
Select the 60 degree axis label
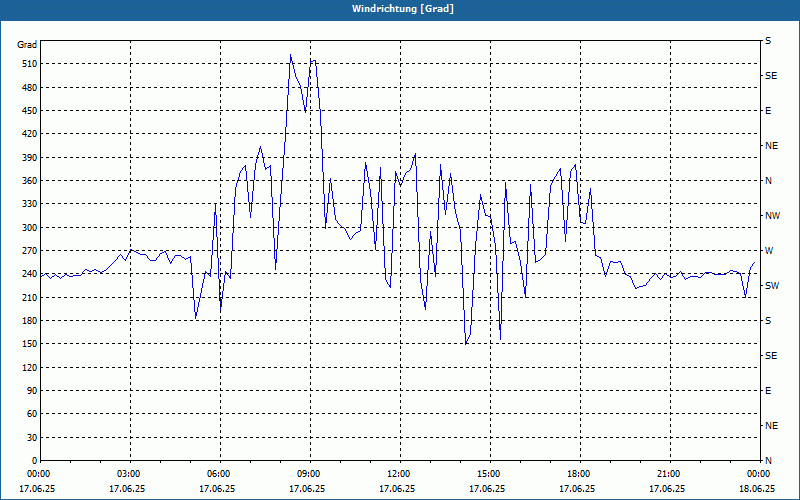point(32,414)
